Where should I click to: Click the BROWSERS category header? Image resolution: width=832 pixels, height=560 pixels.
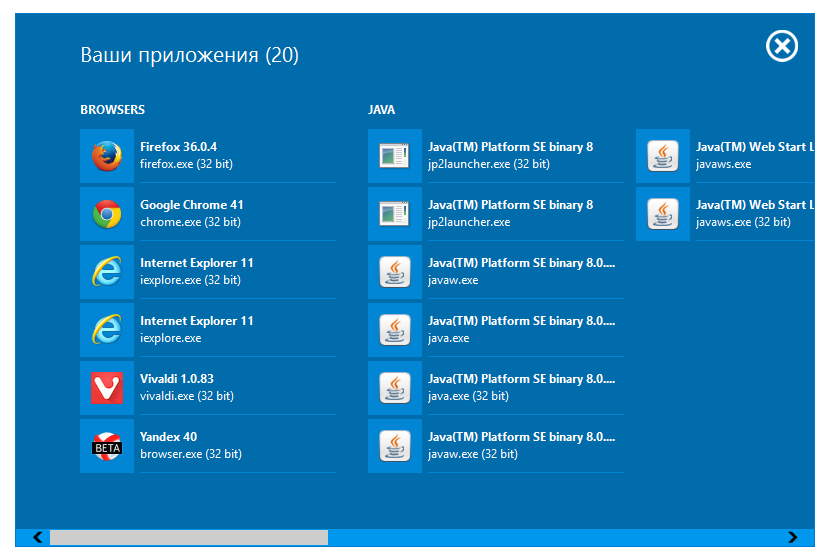[x=112, y=110]
